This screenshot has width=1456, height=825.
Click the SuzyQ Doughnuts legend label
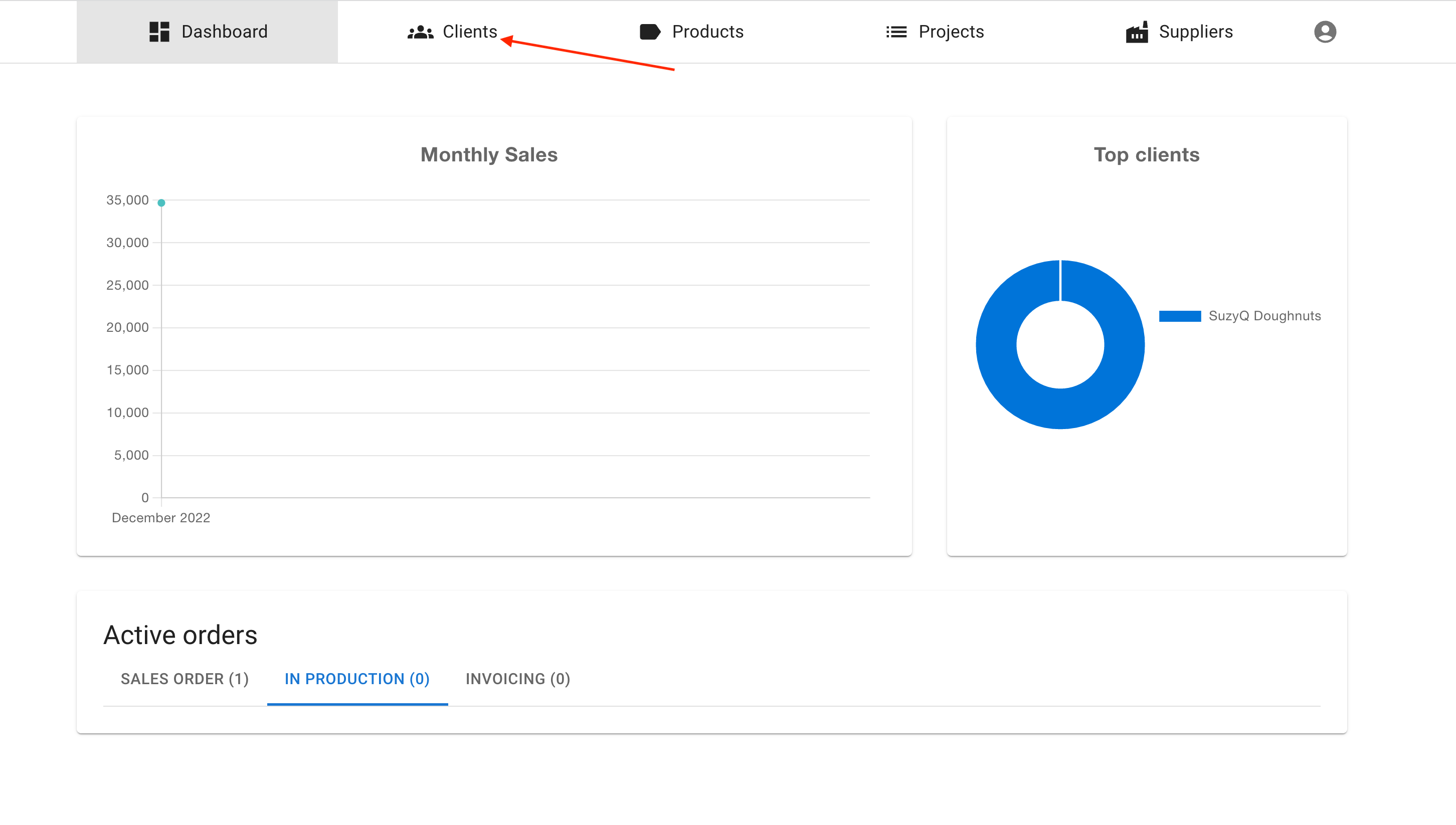pos(1264,316)
